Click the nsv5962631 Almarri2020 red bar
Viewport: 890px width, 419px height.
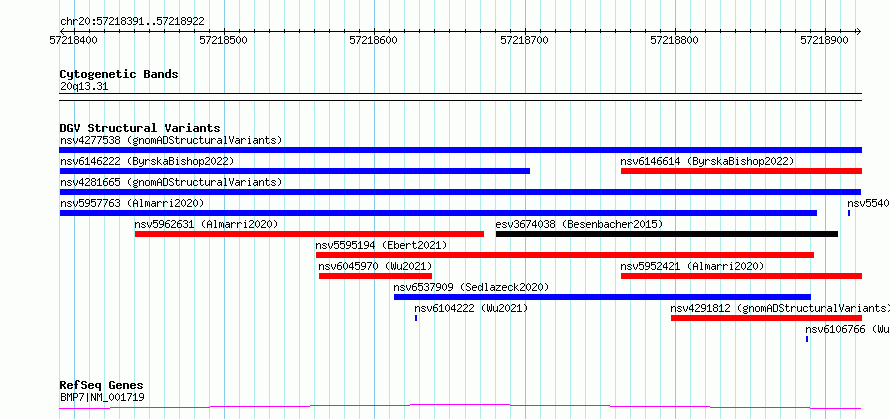309,234
